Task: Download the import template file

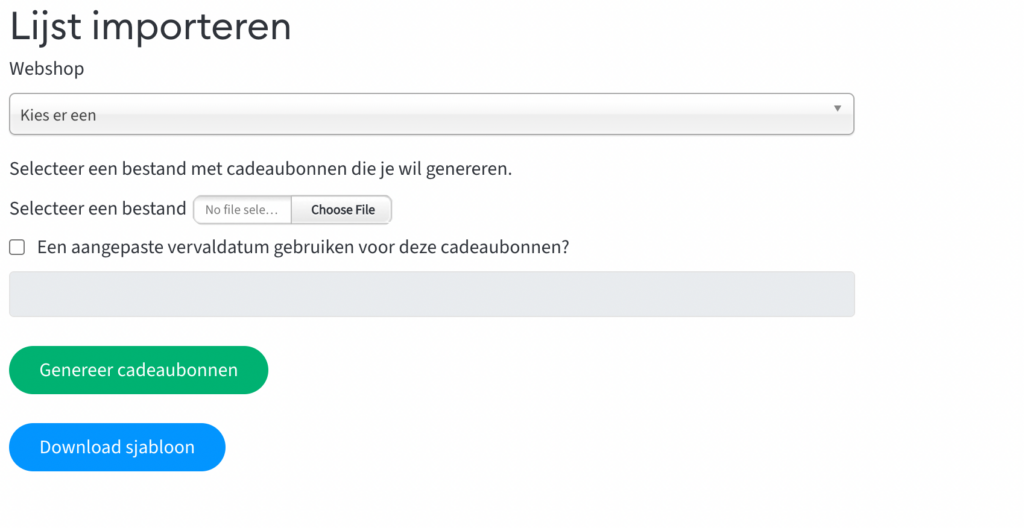Action: (117, 447)
